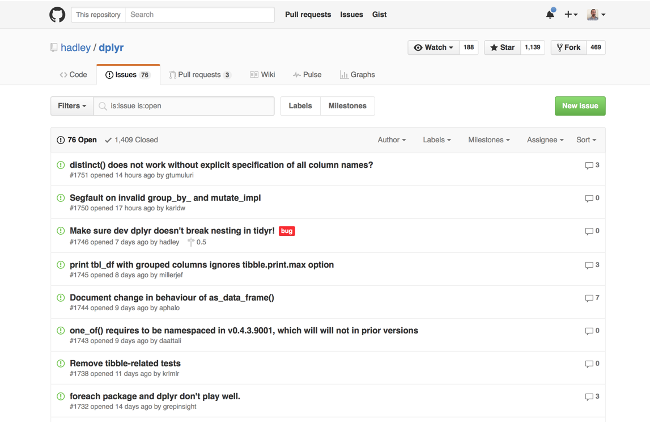This screenshot has width=650, height=422.
Task: Open the user avatar menu
Action: point(596,15)
